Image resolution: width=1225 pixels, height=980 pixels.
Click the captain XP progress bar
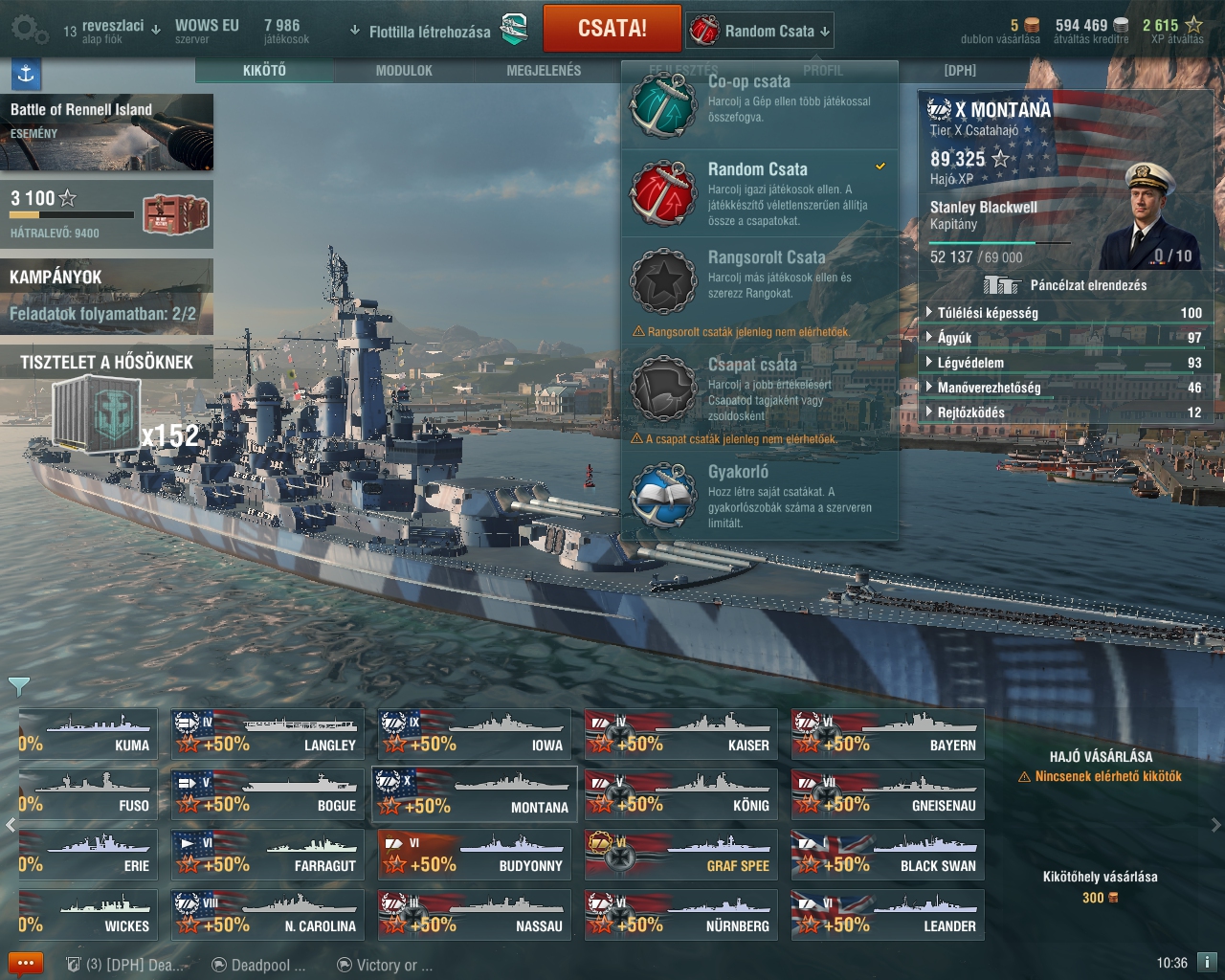click(x=1000, y=243)
